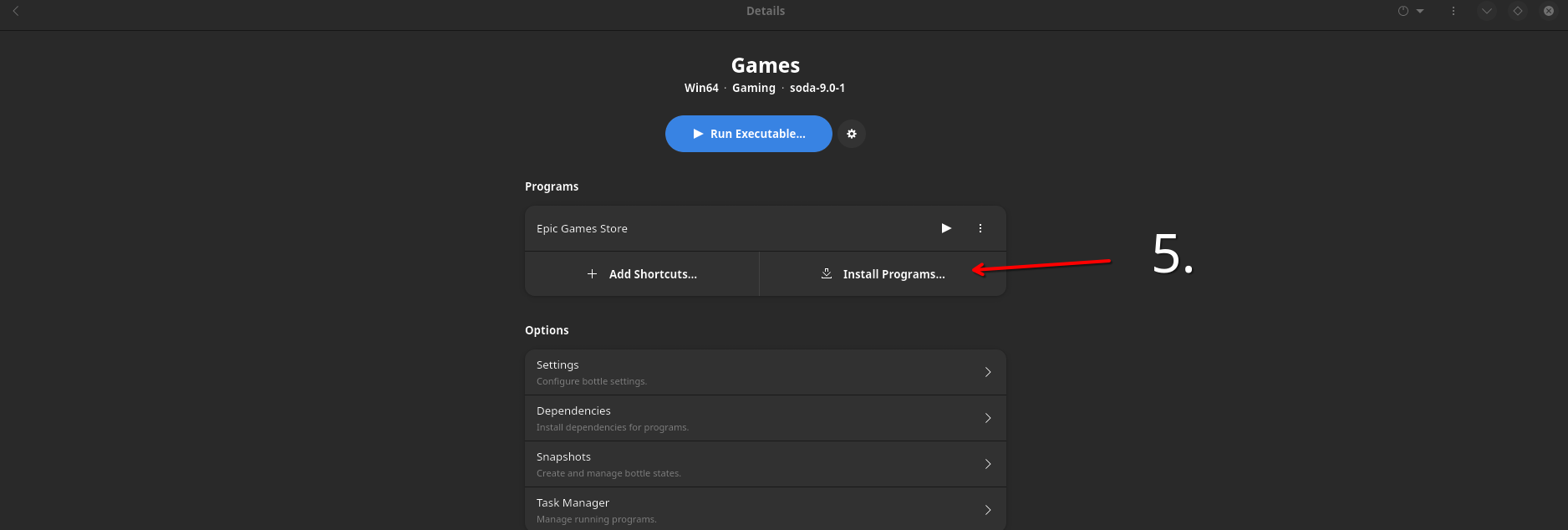
Task: Open Epic Games Store three-dot options menu
Action: click(980, 228)
